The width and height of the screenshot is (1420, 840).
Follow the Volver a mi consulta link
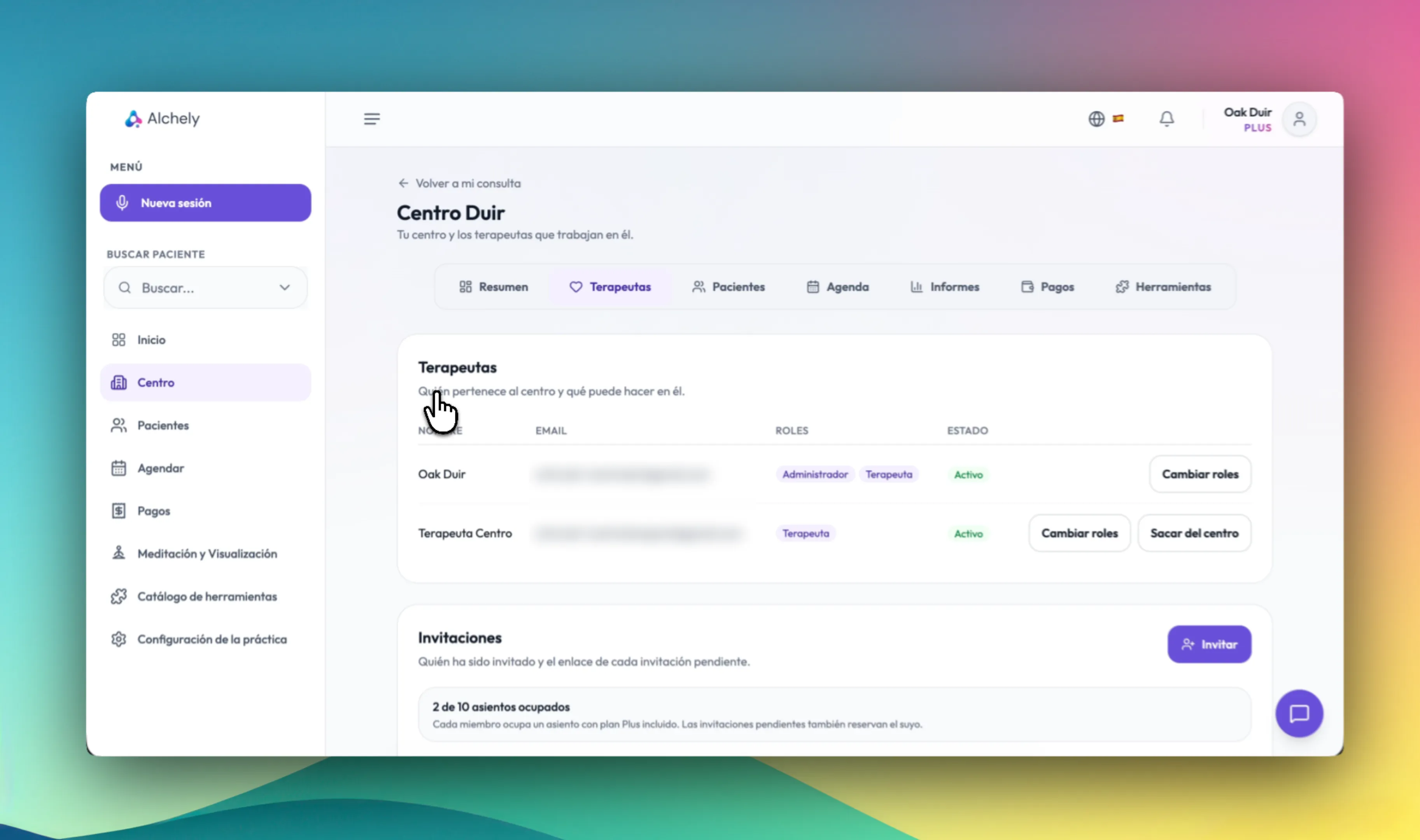tap(460, 184)
